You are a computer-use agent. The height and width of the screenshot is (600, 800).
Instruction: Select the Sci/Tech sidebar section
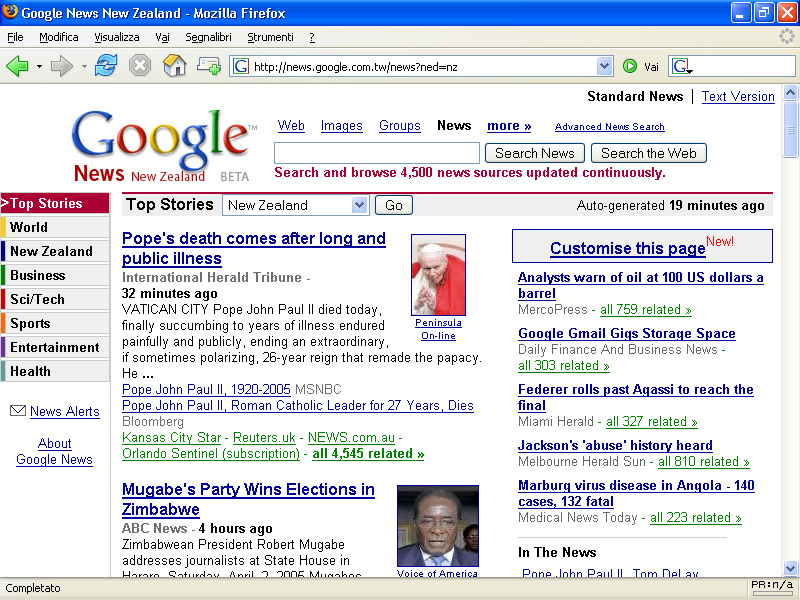tap(55, 299)
